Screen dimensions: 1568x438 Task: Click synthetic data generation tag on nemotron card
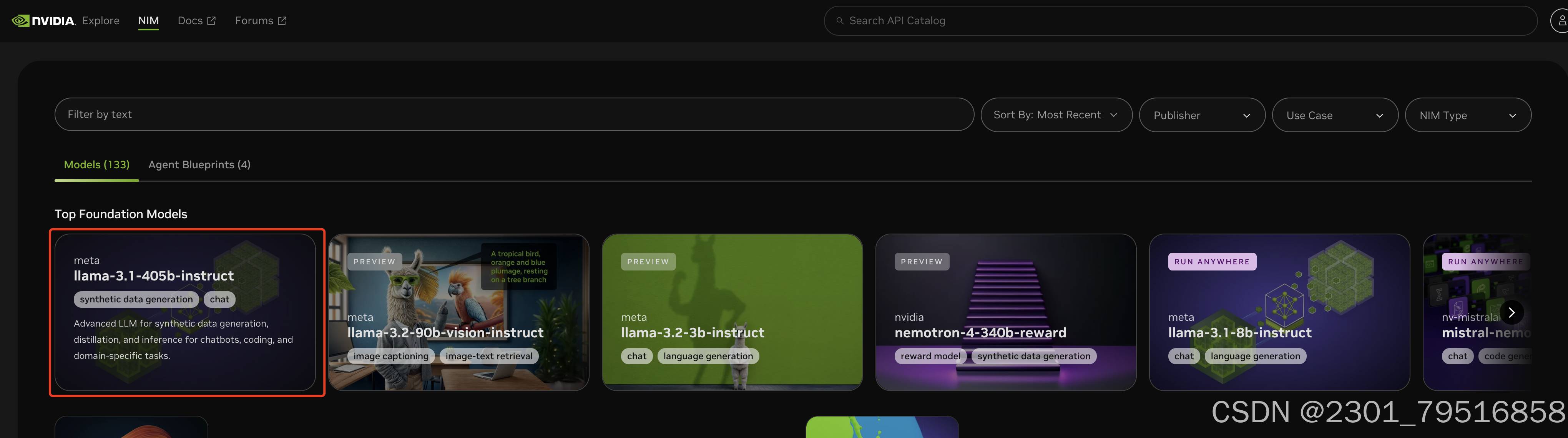pyautogui.click(x=1033, y=357)
